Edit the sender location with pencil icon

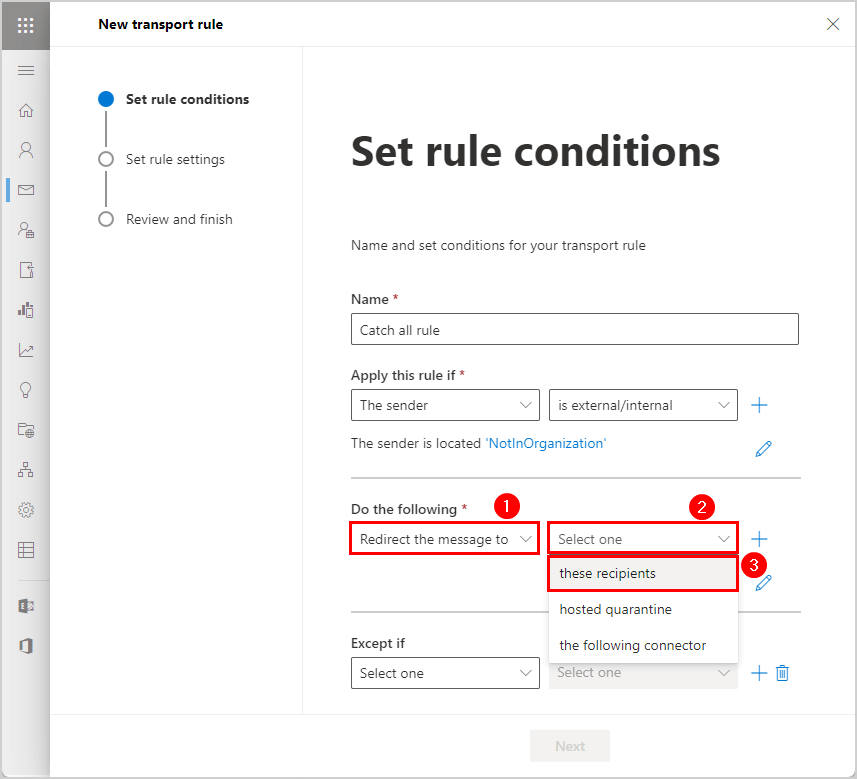coord(763,449)
